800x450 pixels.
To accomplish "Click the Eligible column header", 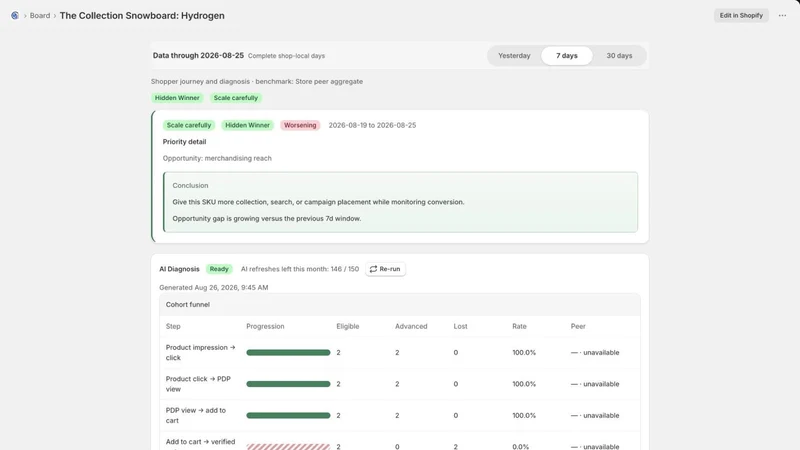I will (x=347, y=327).
